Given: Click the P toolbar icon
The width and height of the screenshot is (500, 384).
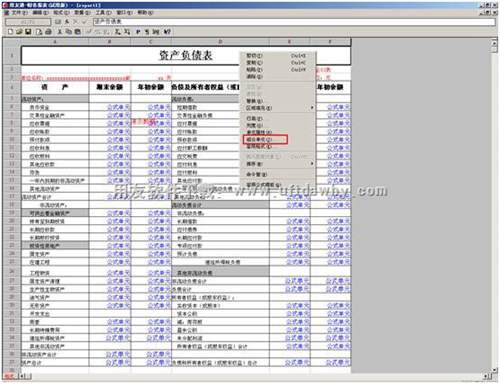Looking at the screenshot, I should (x=138, y=32).
